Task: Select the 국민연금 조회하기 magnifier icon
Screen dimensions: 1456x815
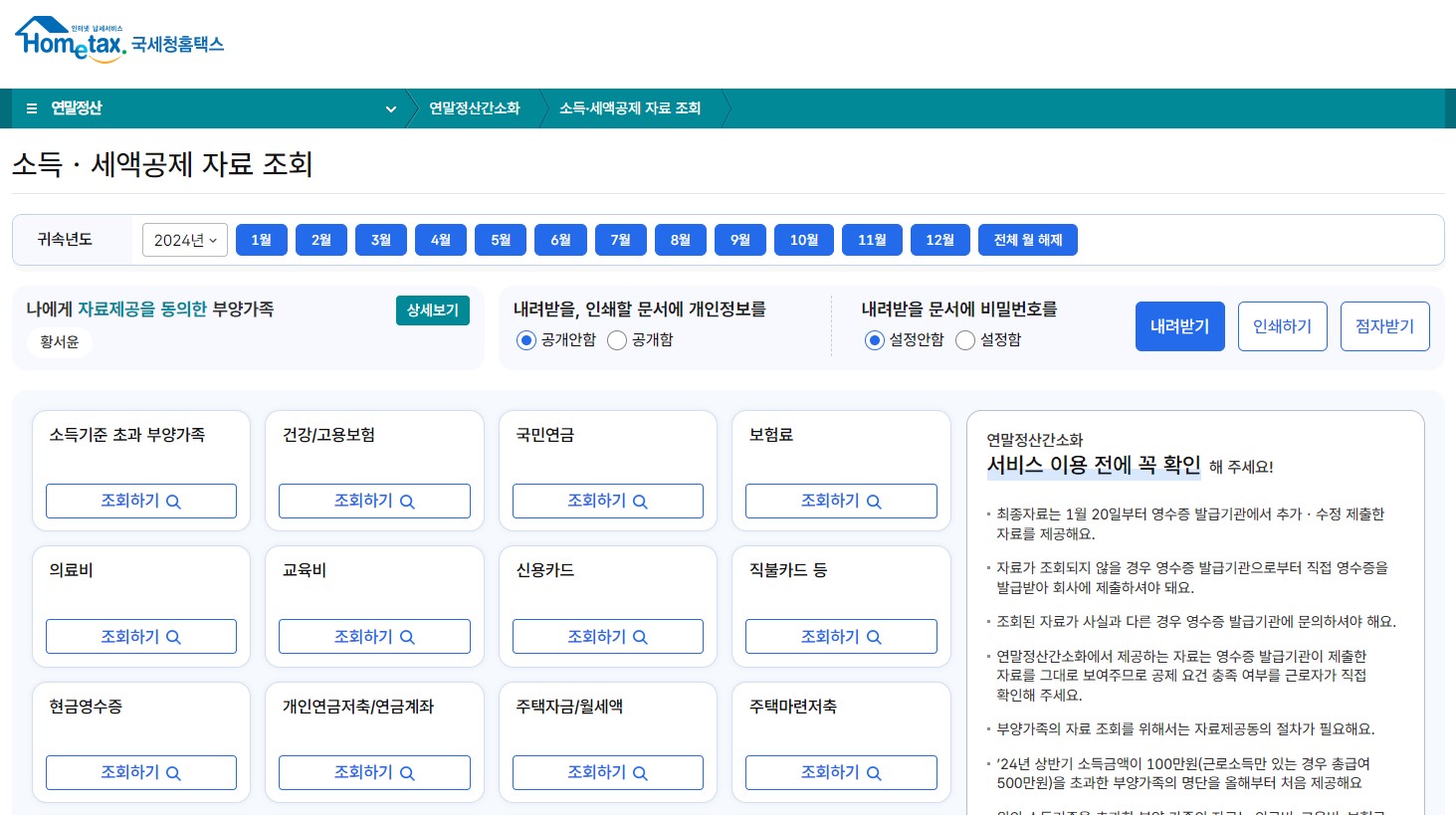Action: click(x=640, y=501)
